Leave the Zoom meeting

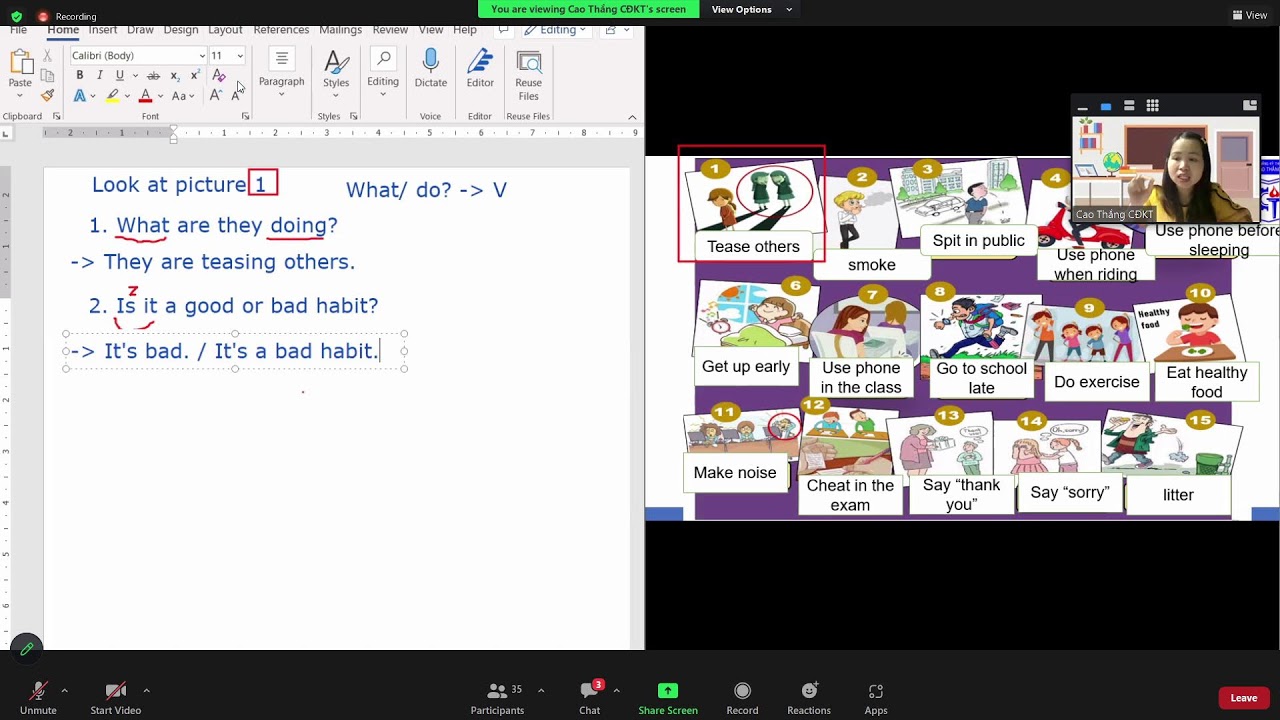(1244, 698)
